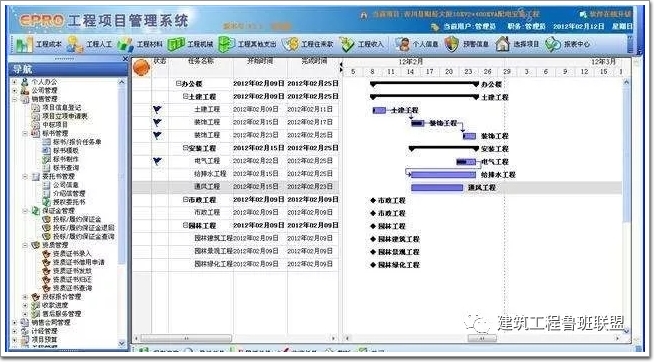Click the 通风工程 bar in Gantt chart
Image resolution: width=654 pixels, height=362 pixels.
tap(437, 188)
